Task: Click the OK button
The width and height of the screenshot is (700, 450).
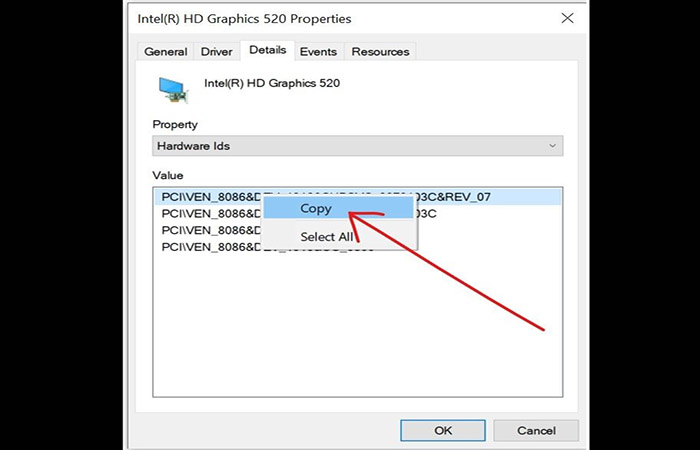Action: 443,430
